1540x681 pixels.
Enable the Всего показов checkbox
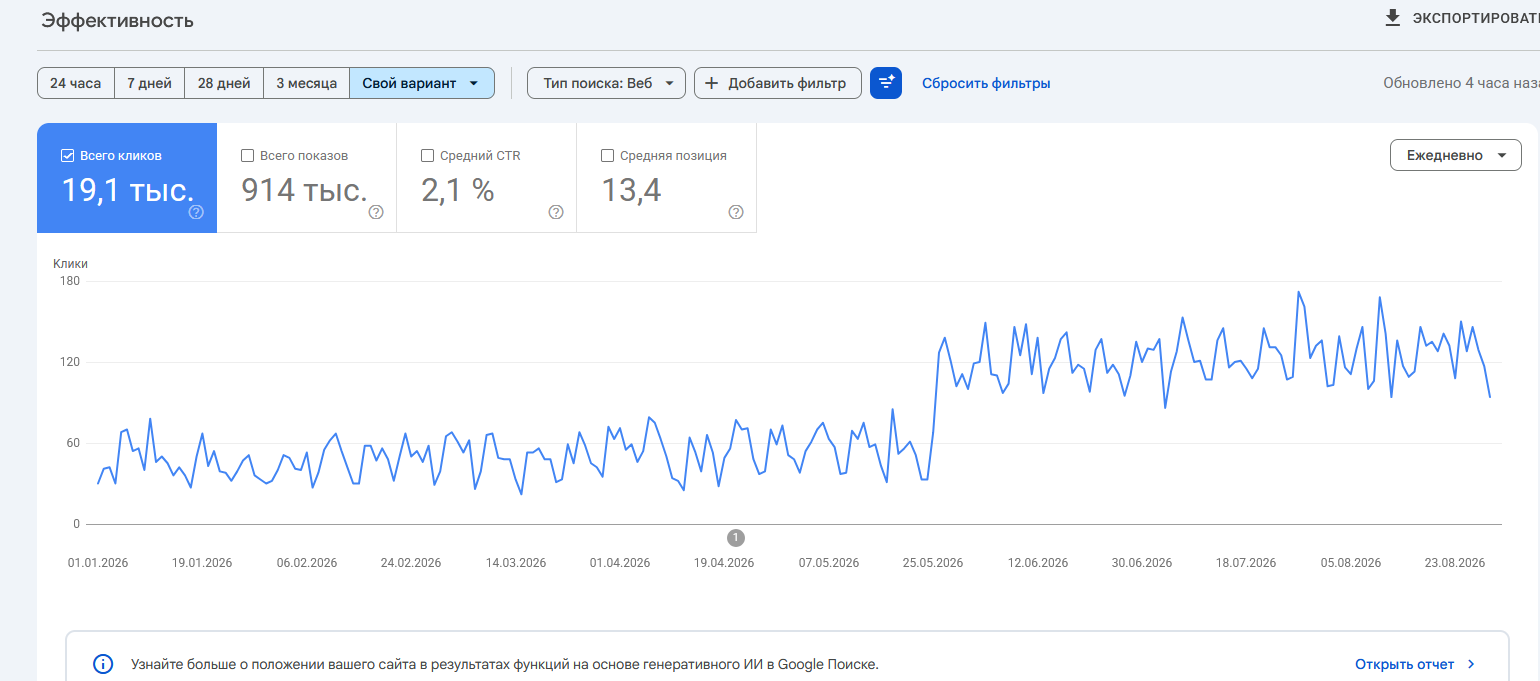pyautogui.click(x=247, y=155)
